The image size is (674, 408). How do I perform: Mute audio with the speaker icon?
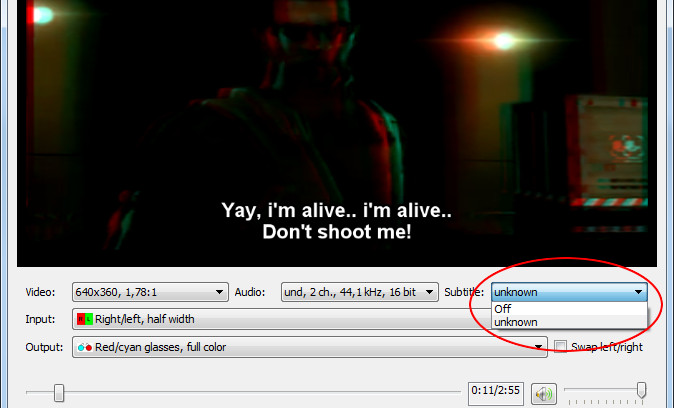coord(544,394)
